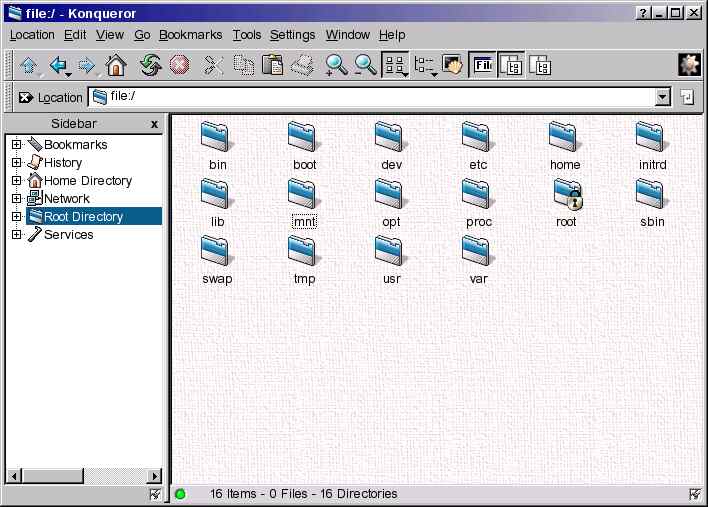This screenshot has width=708, height=507.
Task: Open the Help menu
Action: 392,35
